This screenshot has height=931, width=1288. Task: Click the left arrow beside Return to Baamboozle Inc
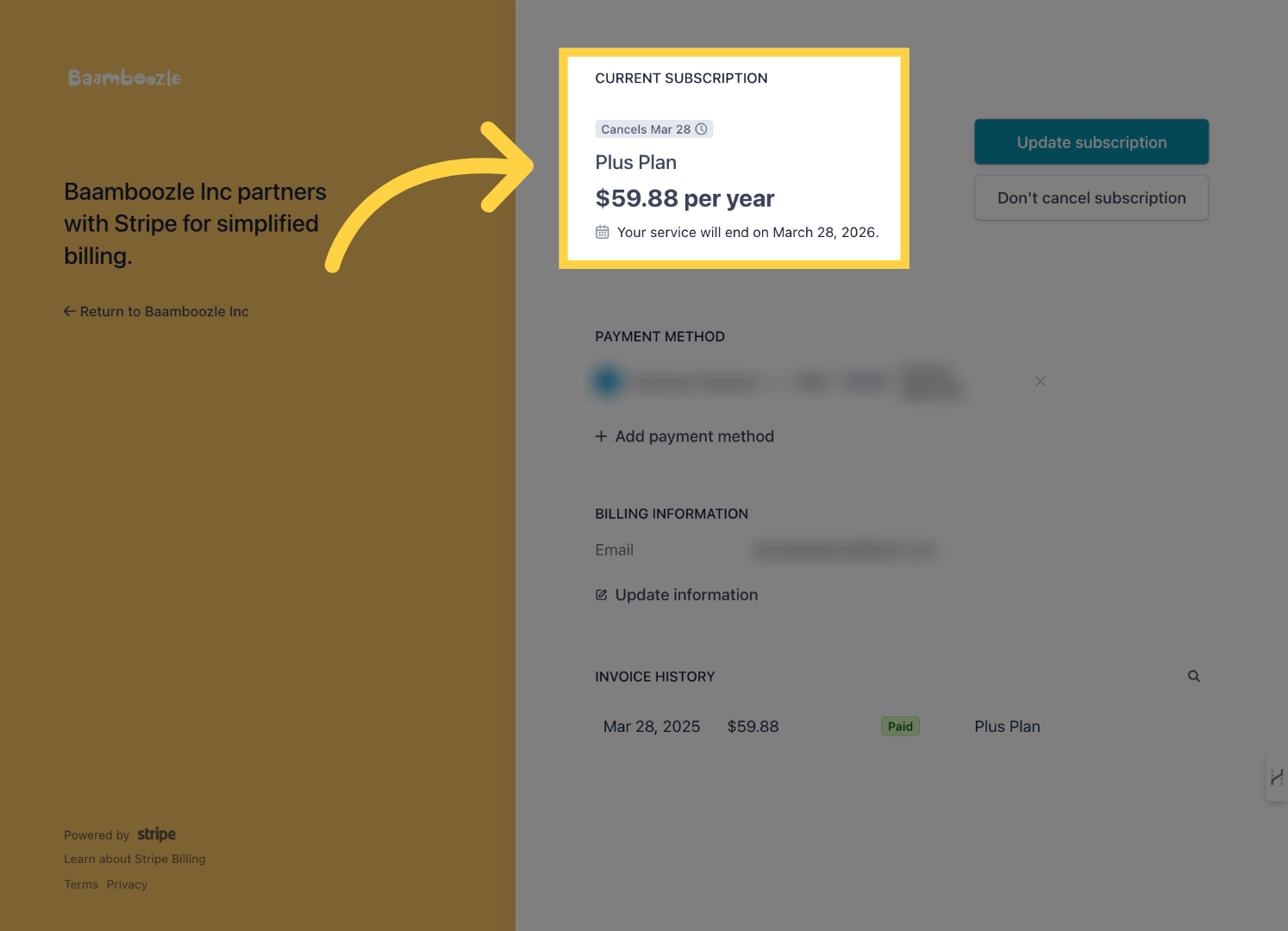(69, 311)
